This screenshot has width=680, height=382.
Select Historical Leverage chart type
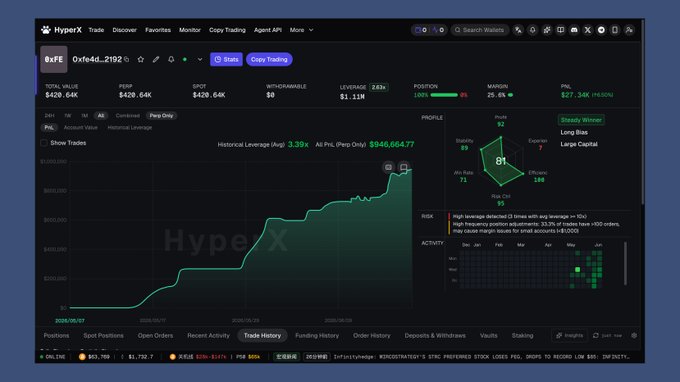pyautogui.click(x=130, y=127)
